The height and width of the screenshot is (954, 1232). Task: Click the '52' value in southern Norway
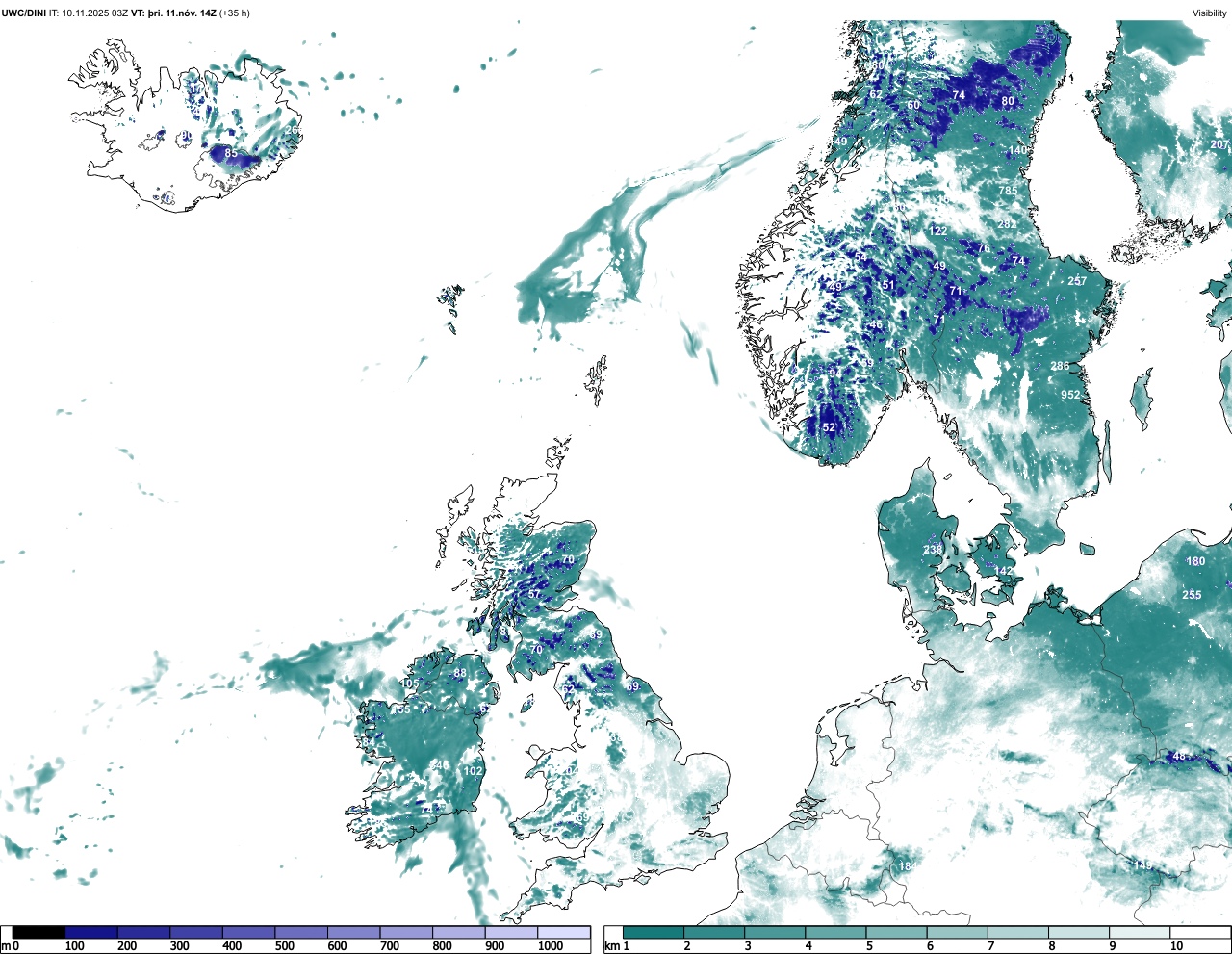point(829,427)
